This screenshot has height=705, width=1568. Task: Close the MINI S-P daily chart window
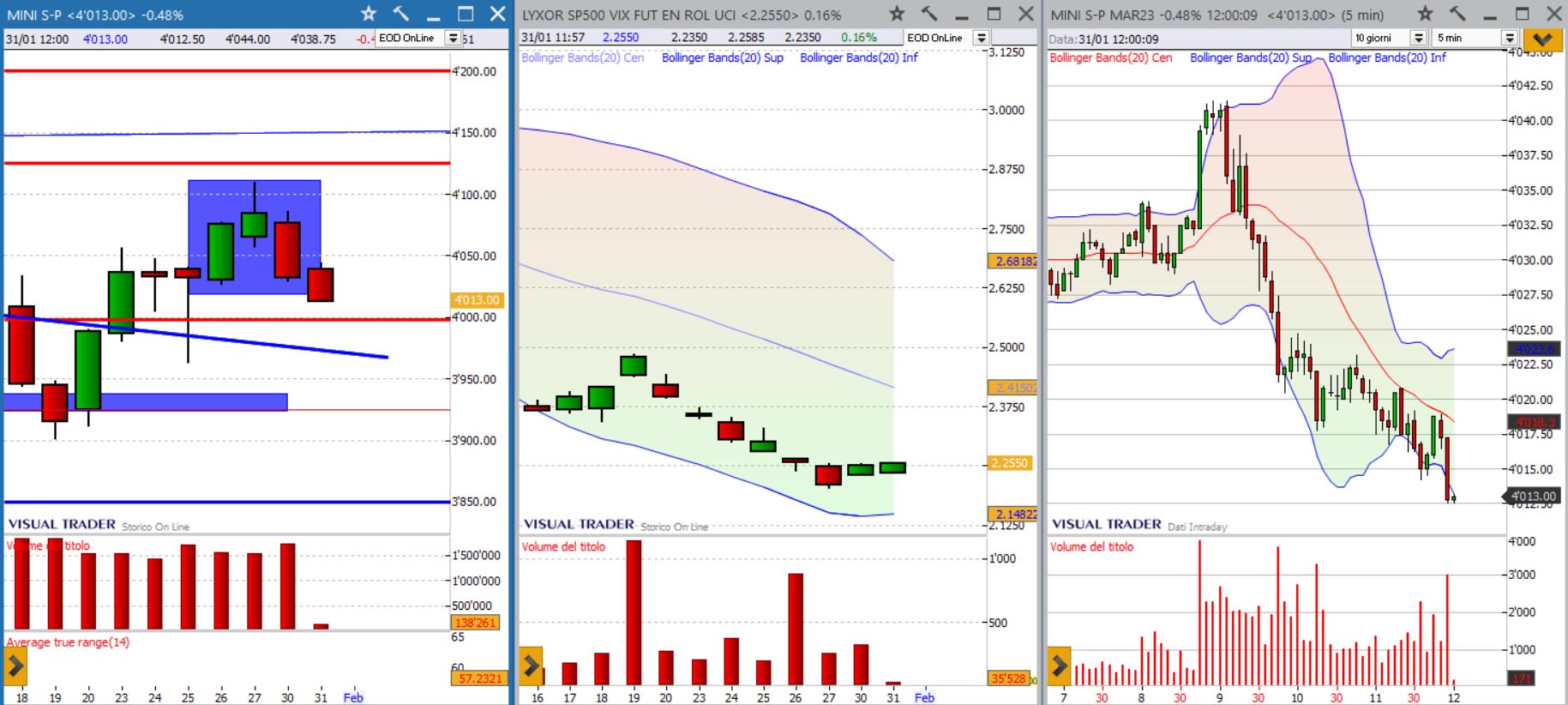tap(497, 14)
